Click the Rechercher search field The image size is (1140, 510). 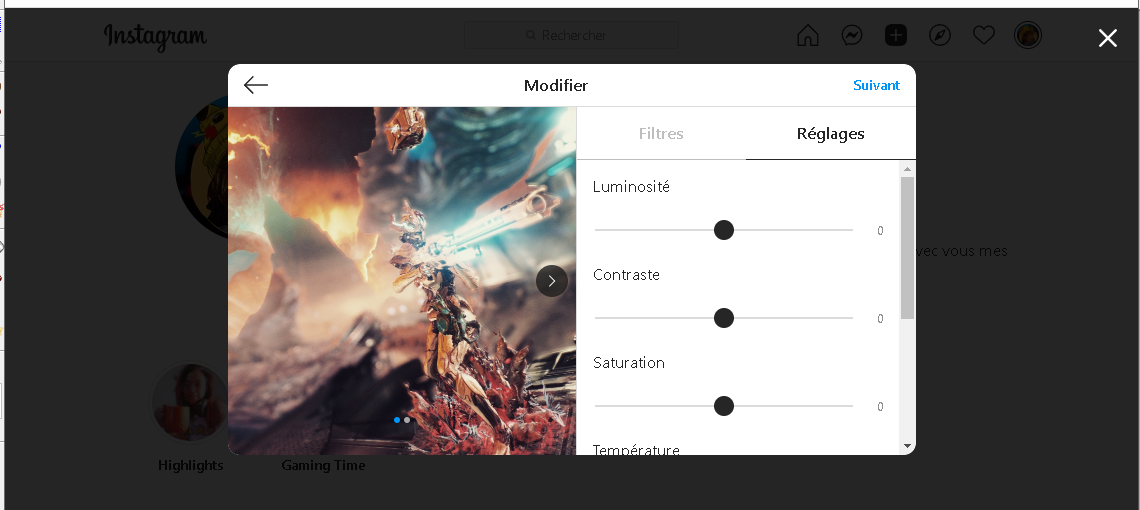click(x=571, y=35)
